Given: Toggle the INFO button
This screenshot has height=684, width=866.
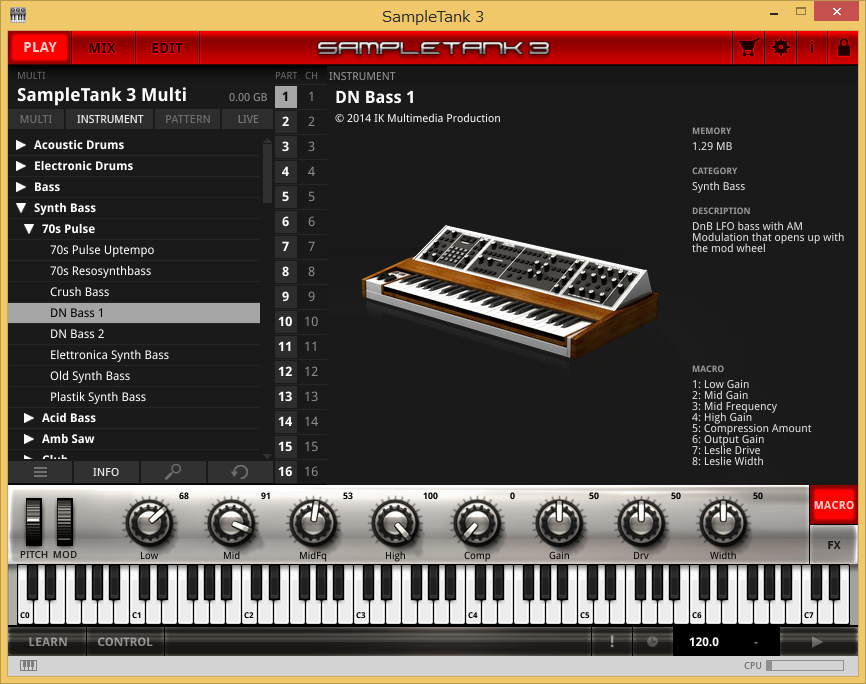Looking at the screenshot, I should tap(105, 472).
